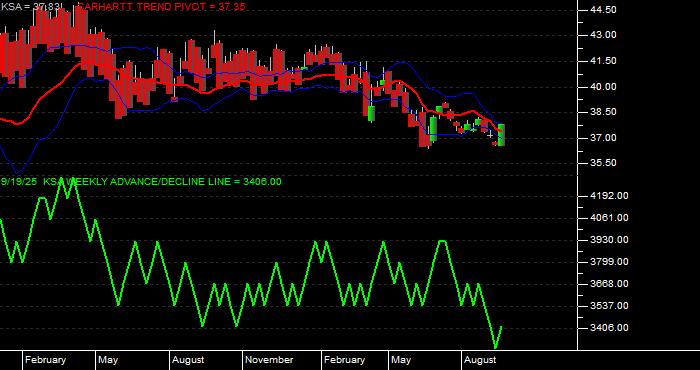The height and width of the screenshot is (370, 700).
Task: Select the CARHARTT TREND PIVOT = 37.35 label
Action: tap(161, 6)
